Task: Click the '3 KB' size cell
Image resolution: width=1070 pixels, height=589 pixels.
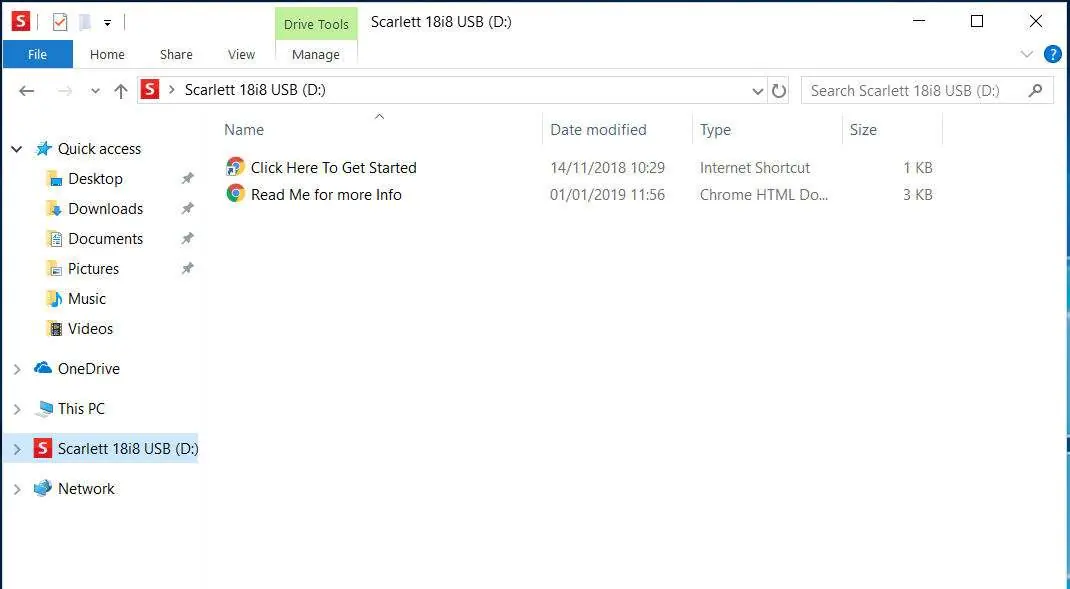Action: tap(918, 195)
